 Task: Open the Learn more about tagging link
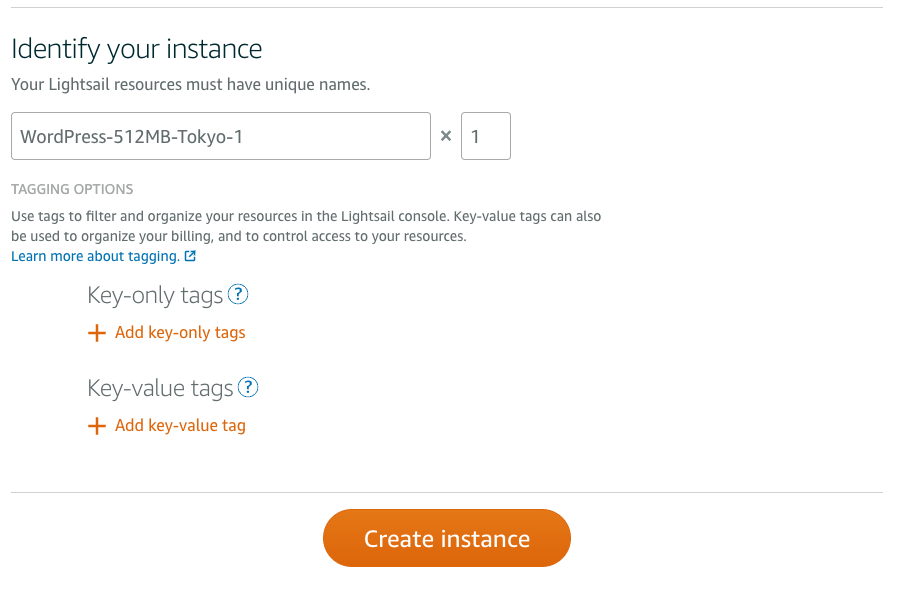coord(95,256)
